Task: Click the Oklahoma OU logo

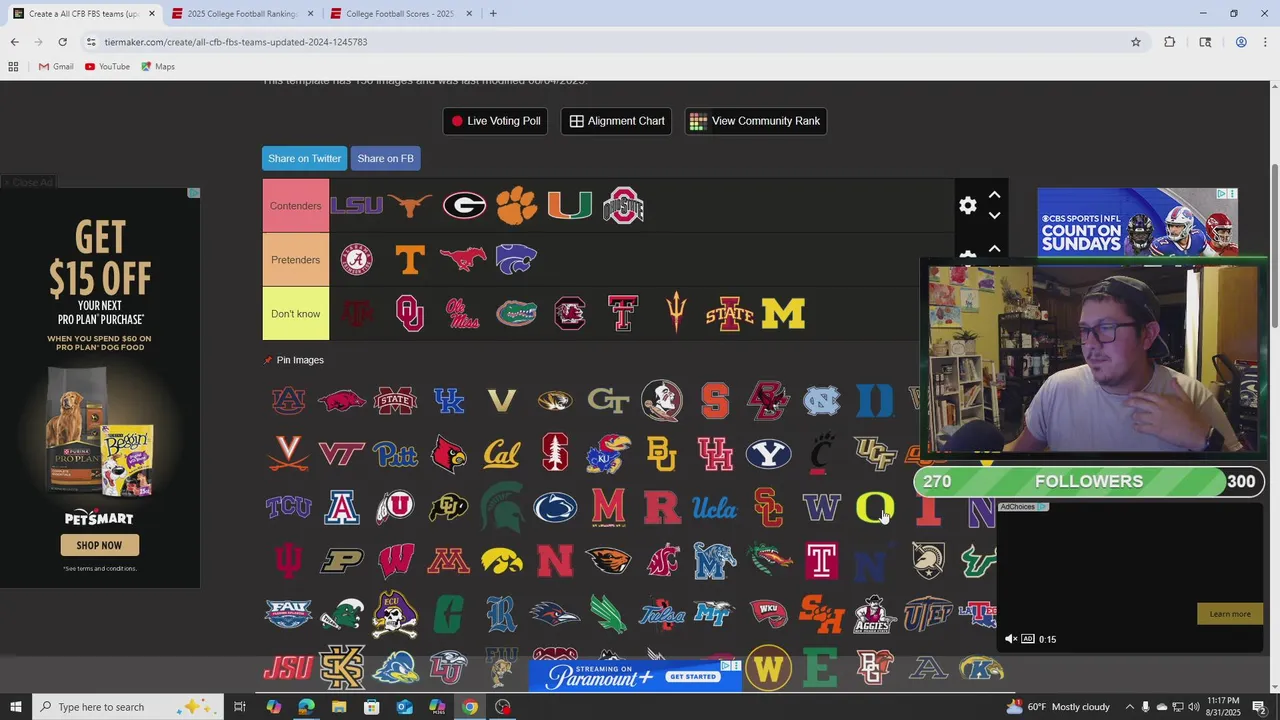Action: coord(410,314)
